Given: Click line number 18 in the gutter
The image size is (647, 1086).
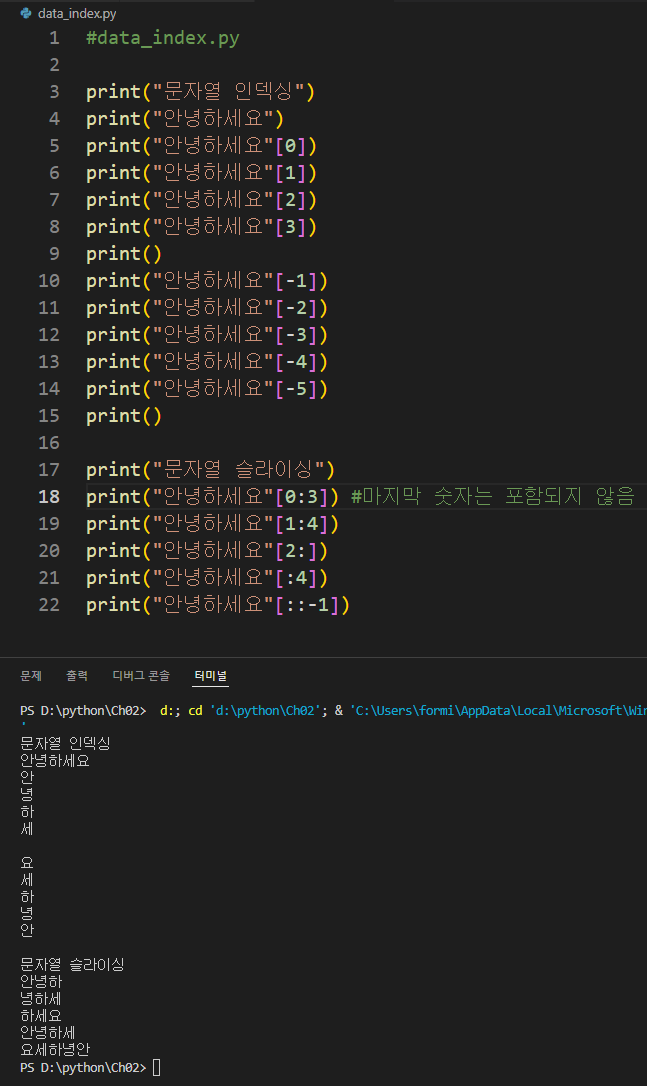Looking at the screenshot, I should tap(49, 497).
